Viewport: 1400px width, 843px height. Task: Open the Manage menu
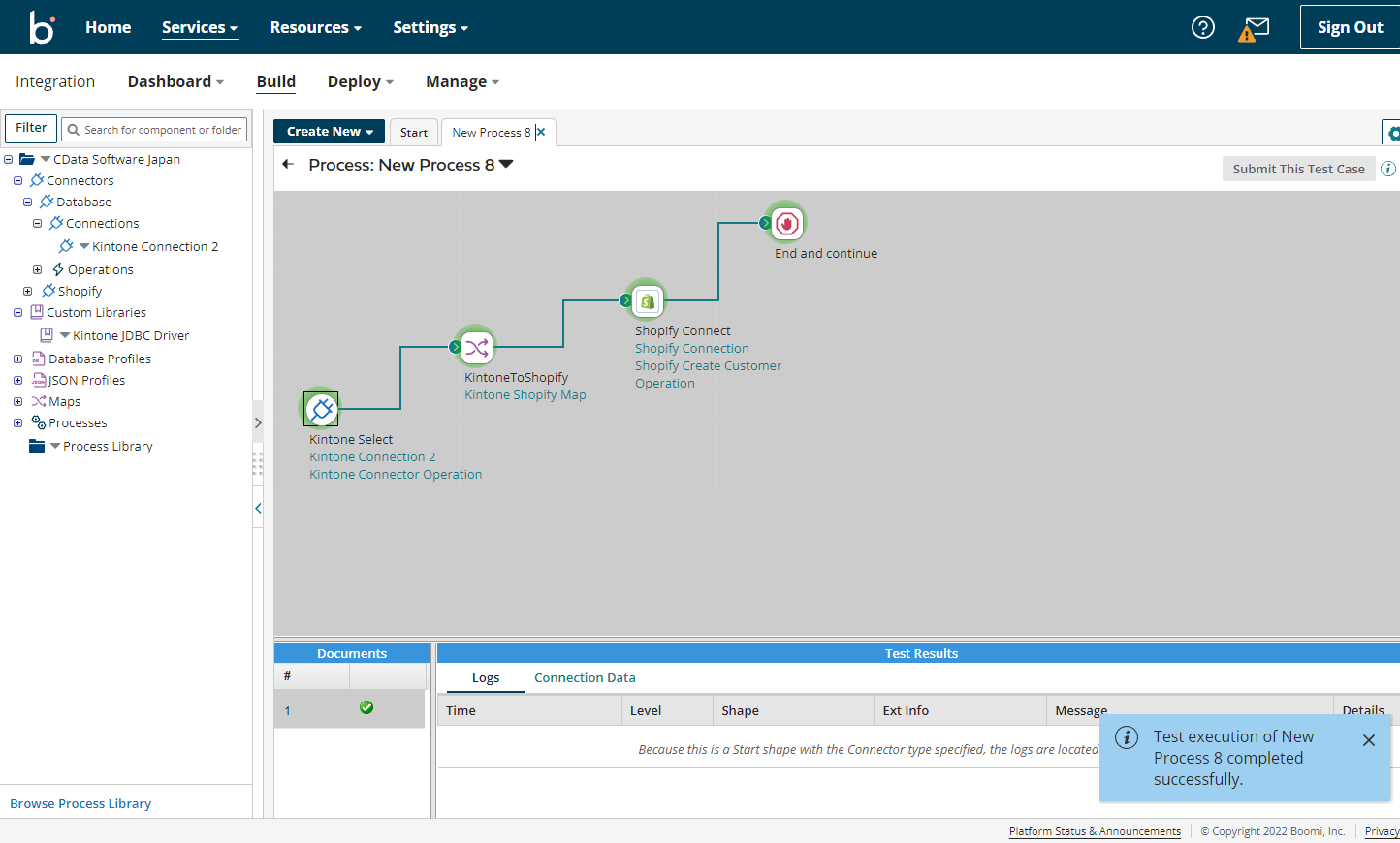[462, 81]
